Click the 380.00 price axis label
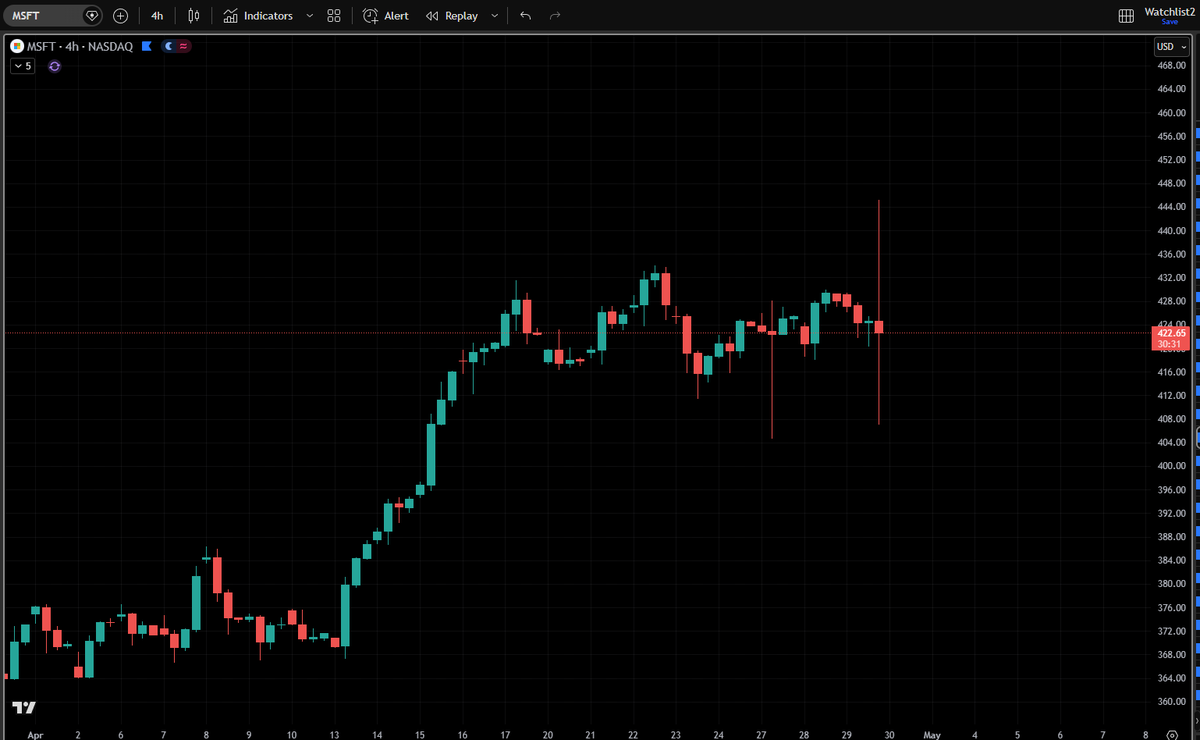The height and width of the screenshot is (740, 1200). [1171, 584]
